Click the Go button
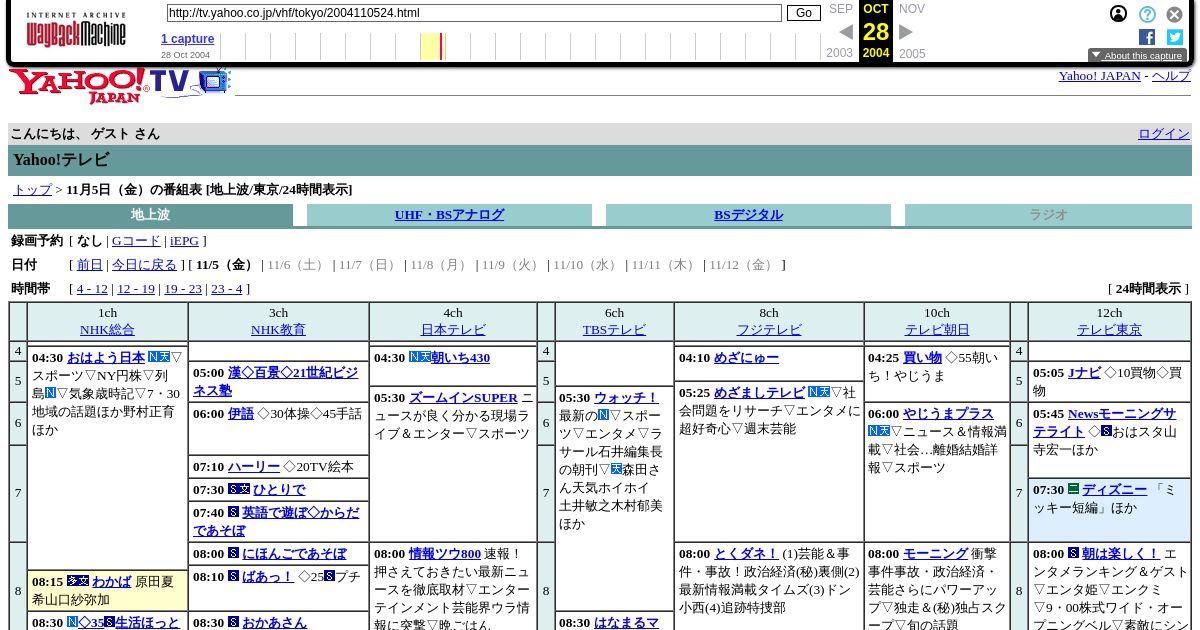The image size is (1200, 630). point(803,13)
